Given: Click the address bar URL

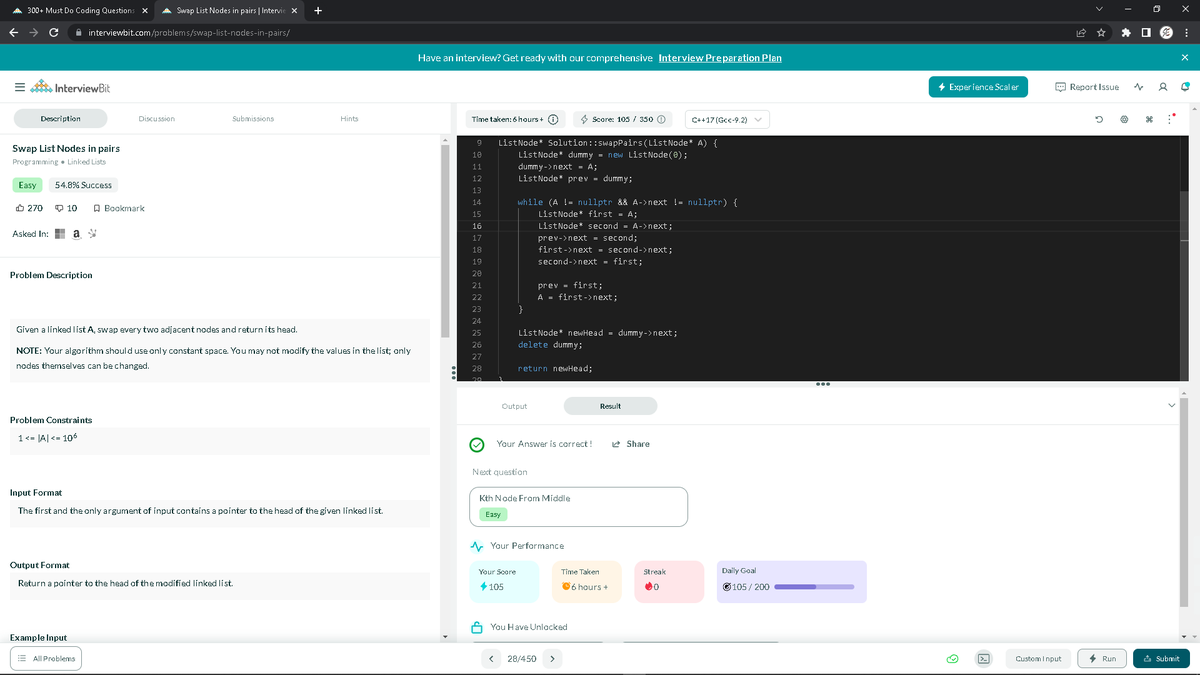Looking at the screenshot, I should pyautogui.click(x=190, y=33).
